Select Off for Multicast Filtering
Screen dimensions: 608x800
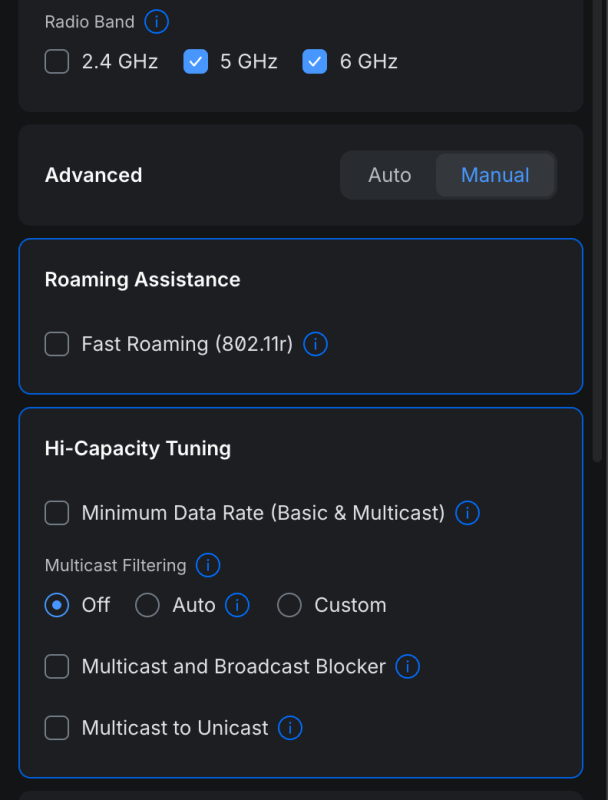[x=57, y=605]
